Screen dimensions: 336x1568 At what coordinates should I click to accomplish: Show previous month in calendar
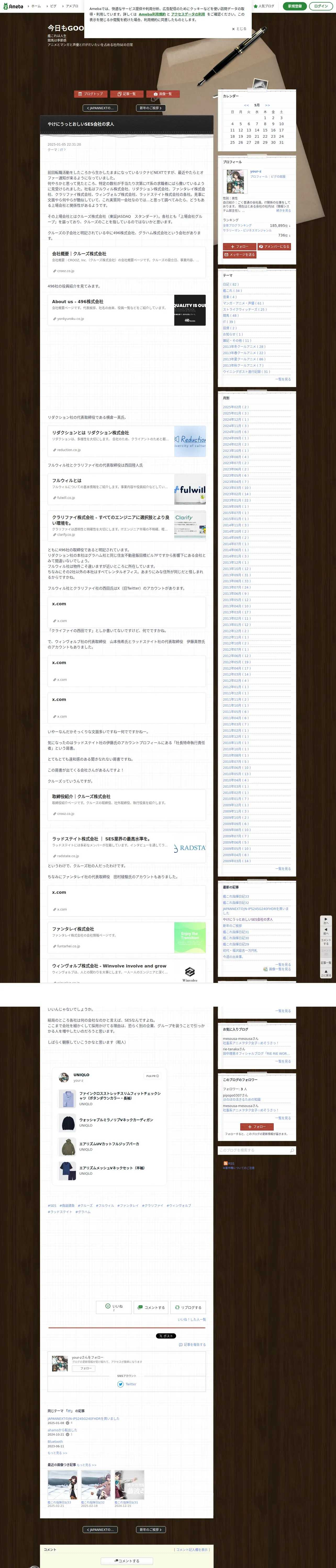(x=246, y=105)
